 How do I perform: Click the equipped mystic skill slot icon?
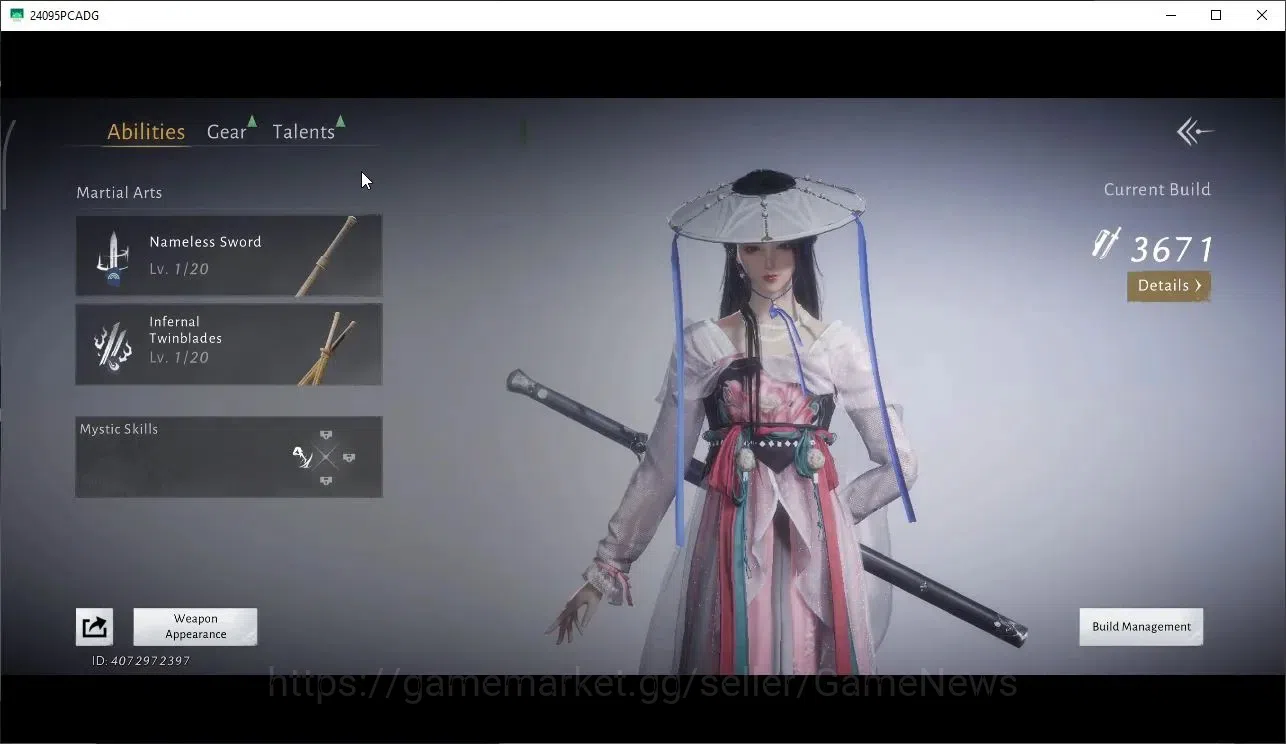pos(302,458)
